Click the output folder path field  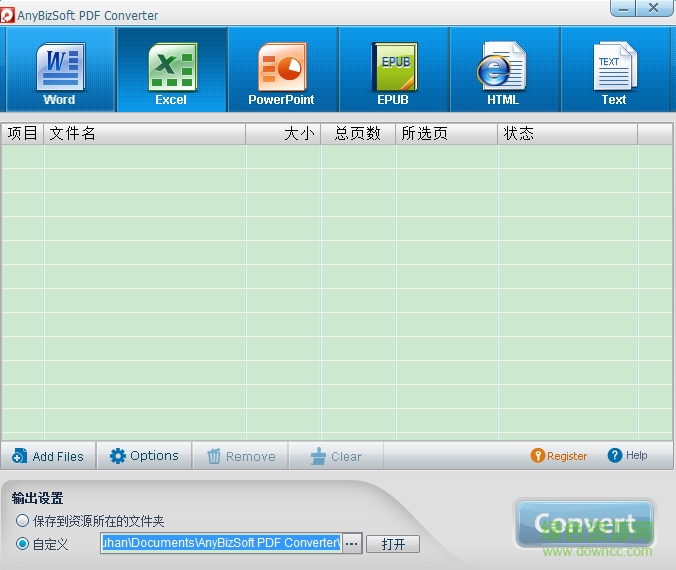coord(221,543)
